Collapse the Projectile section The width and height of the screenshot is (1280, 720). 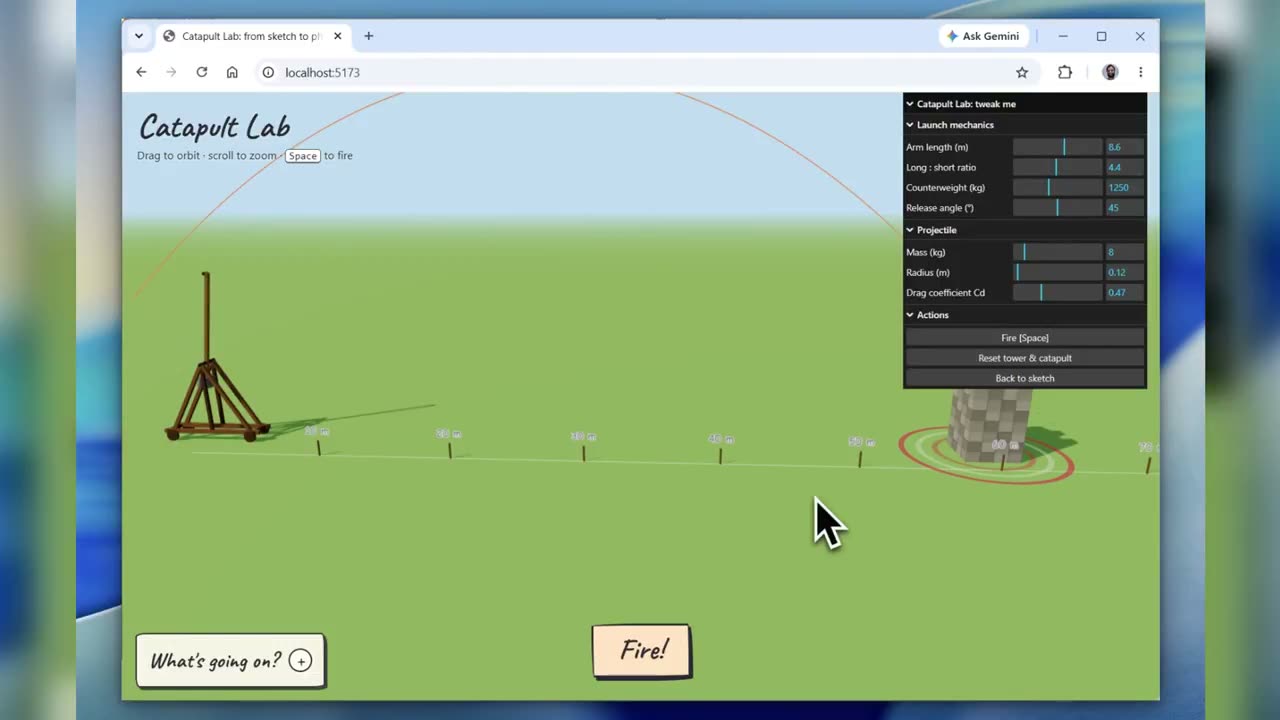[1025, 230]
